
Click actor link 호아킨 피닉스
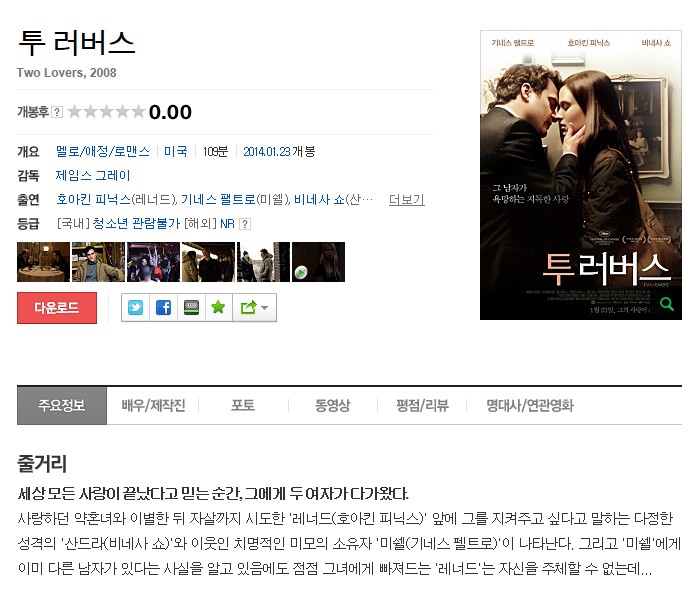(94, 200)
